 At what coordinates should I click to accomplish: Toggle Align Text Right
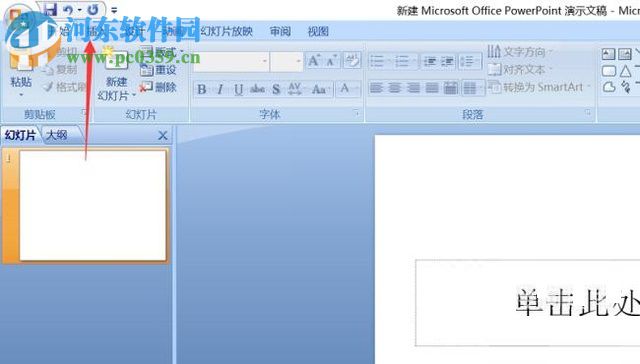(x=413, y=88)
